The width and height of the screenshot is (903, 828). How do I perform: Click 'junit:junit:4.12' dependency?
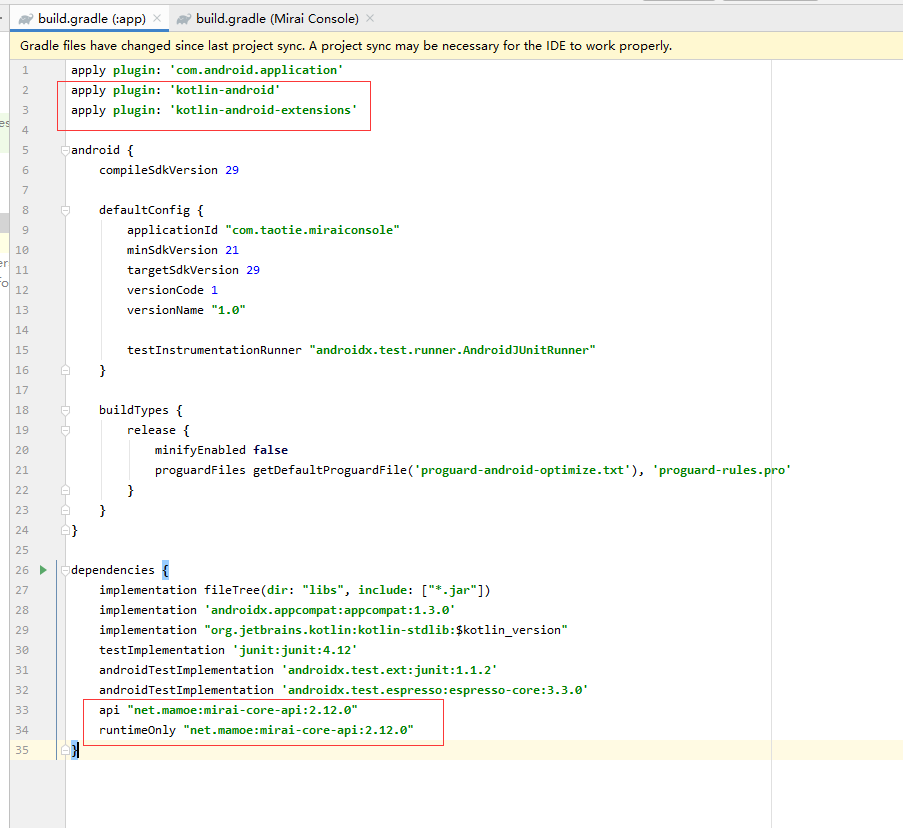pos(295,650)
